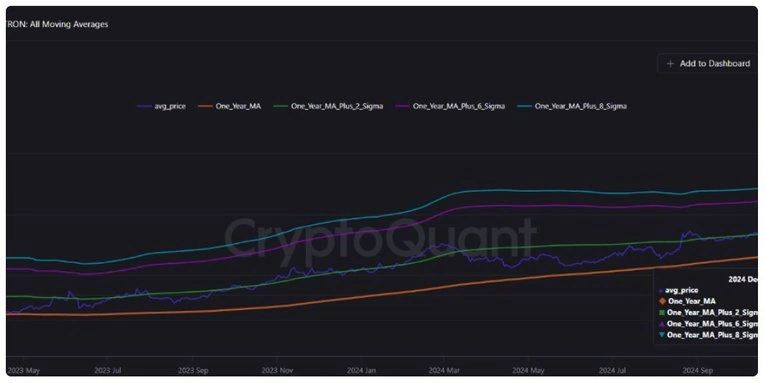The width and height of the screenshot is (766, 383).
Task: Toggle the One_Year_MA_Plus_8_Sigma legend series
Action: tap(572, 106)
